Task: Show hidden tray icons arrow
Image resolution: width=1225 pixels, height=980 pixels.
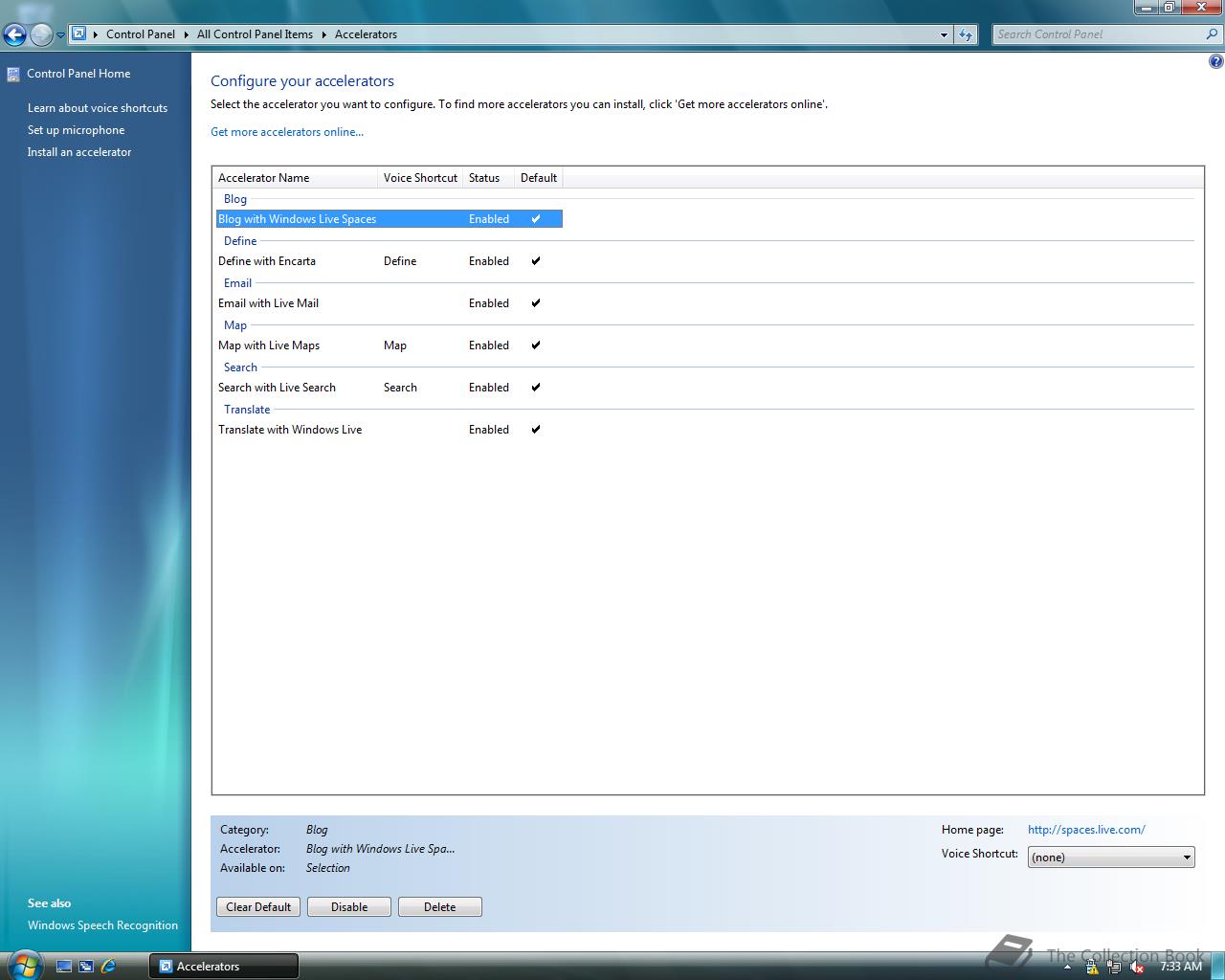Action: (x=1067, y=967)
